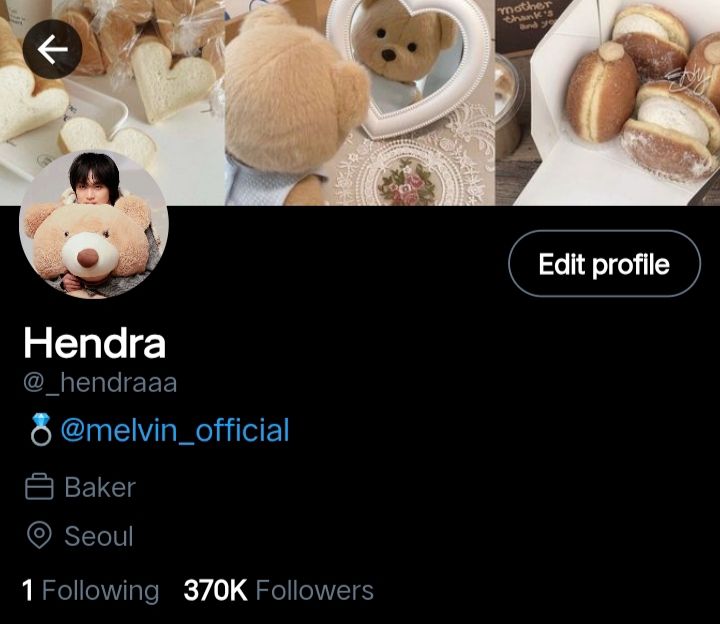
Task: Tap the Following word label
Action: tap(101, 590)
